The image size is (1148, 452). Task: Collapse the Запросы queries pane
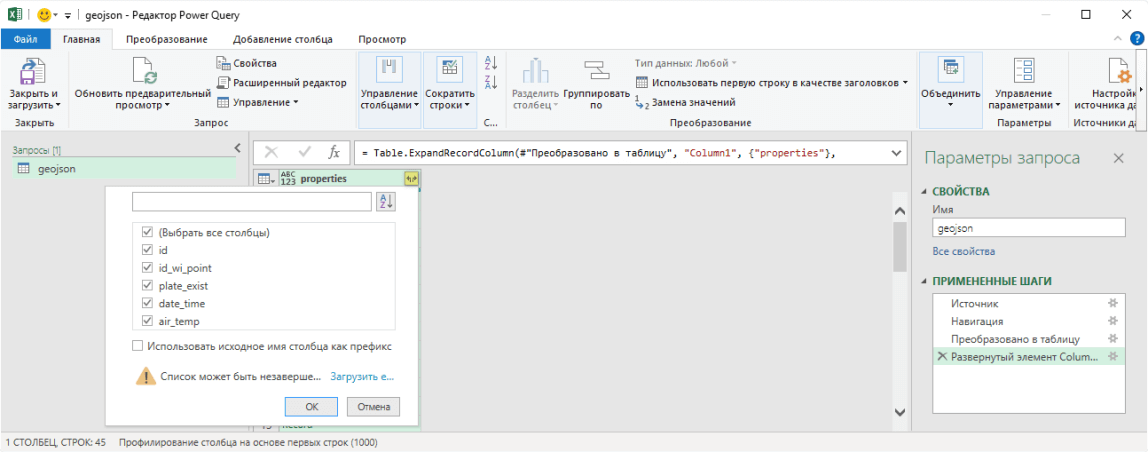237,149
